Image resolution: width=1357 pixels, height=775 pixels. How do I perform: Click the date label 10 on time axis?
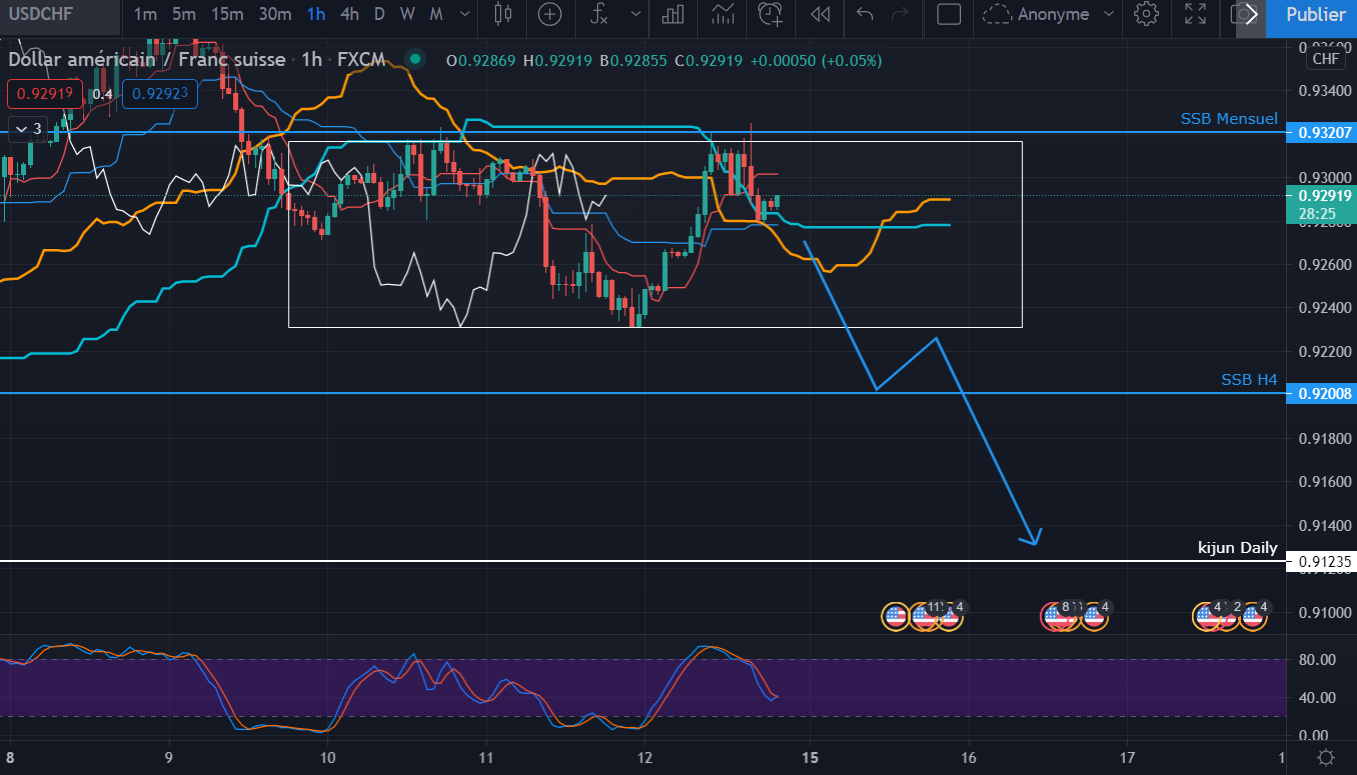tap(327, 757)
